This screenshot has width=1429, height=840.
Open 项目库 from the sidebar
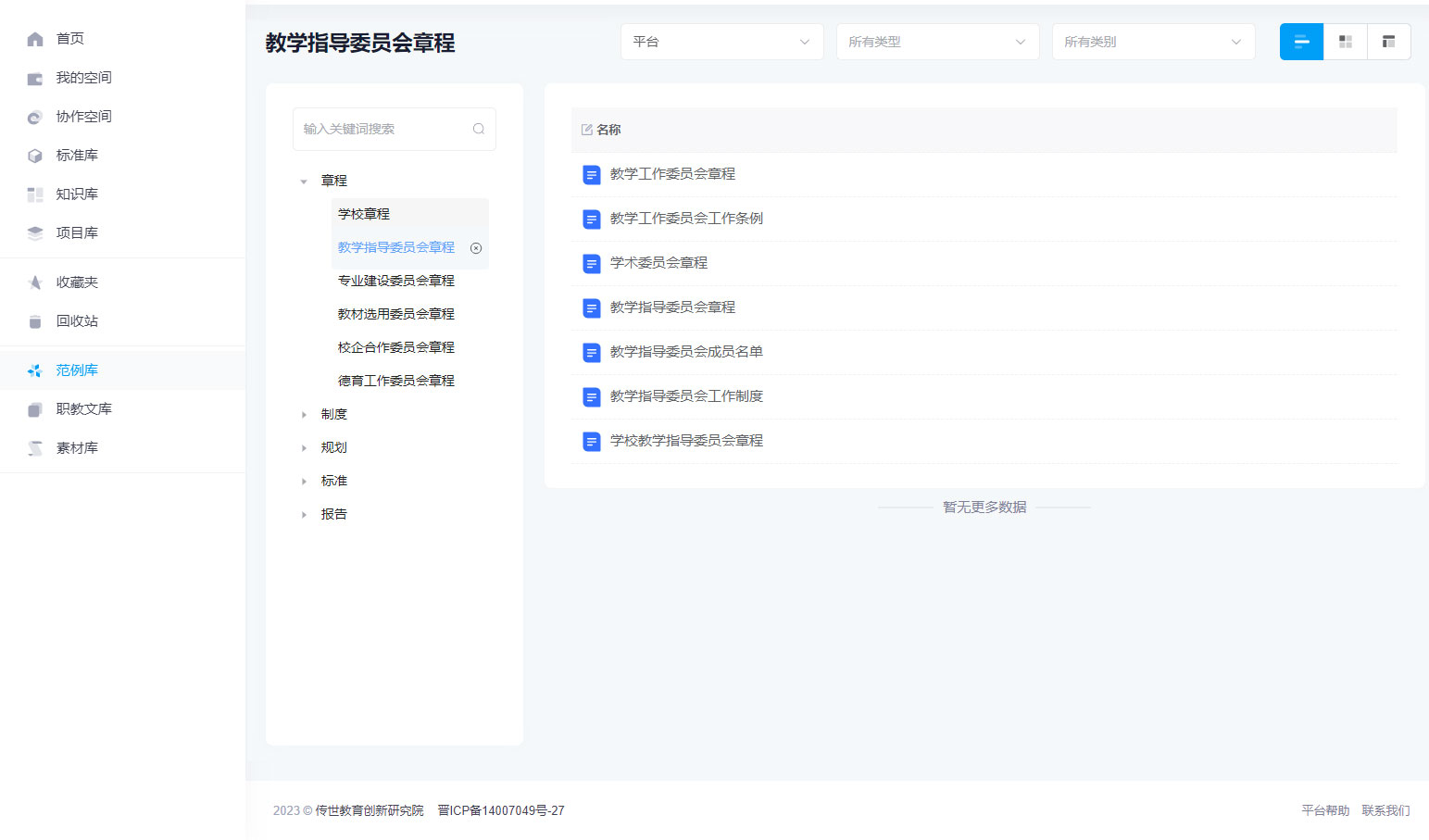[x=77, y=233]
